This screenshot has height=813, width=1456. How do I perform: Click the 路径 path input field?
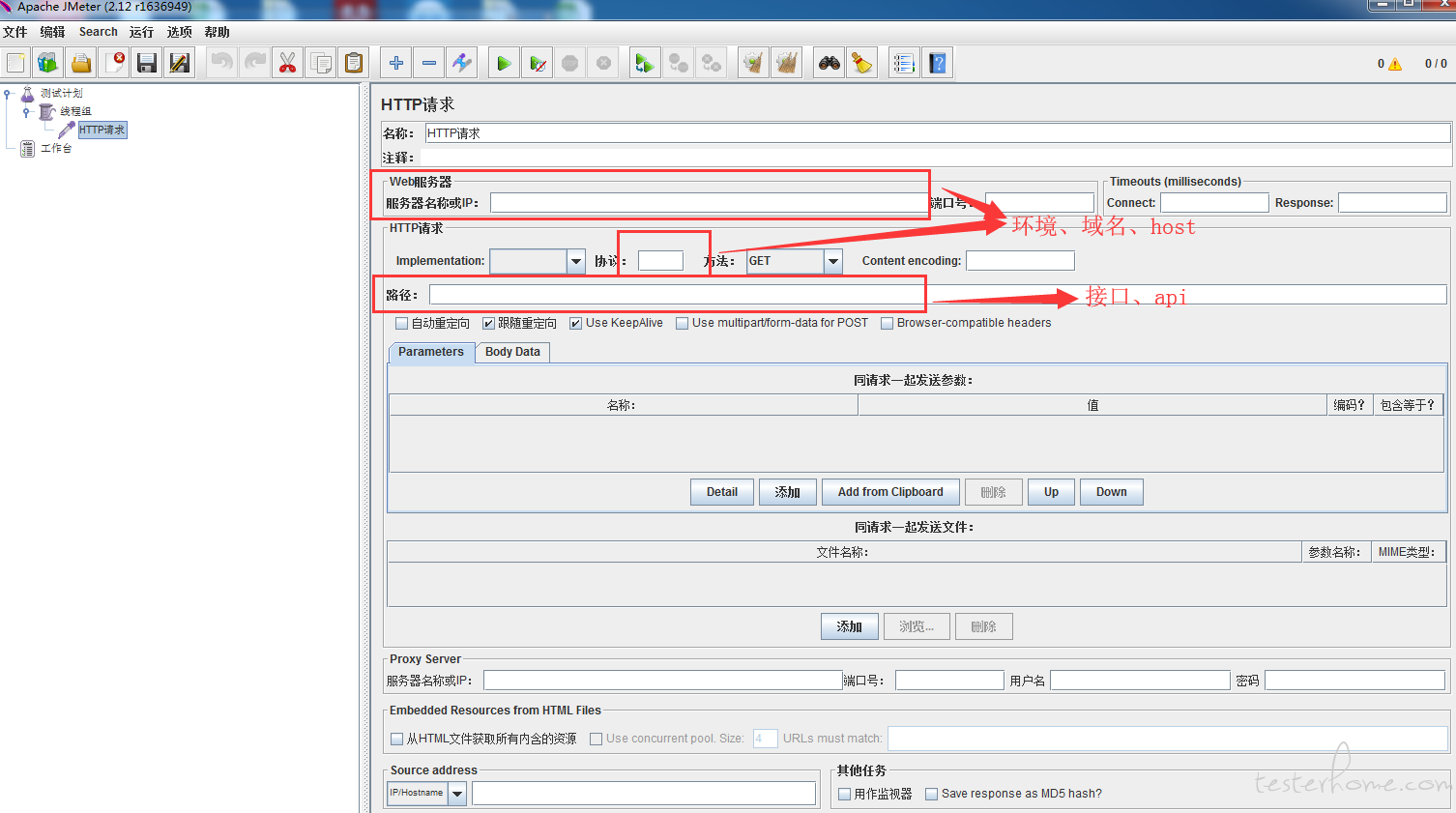[x=938, y=295]
